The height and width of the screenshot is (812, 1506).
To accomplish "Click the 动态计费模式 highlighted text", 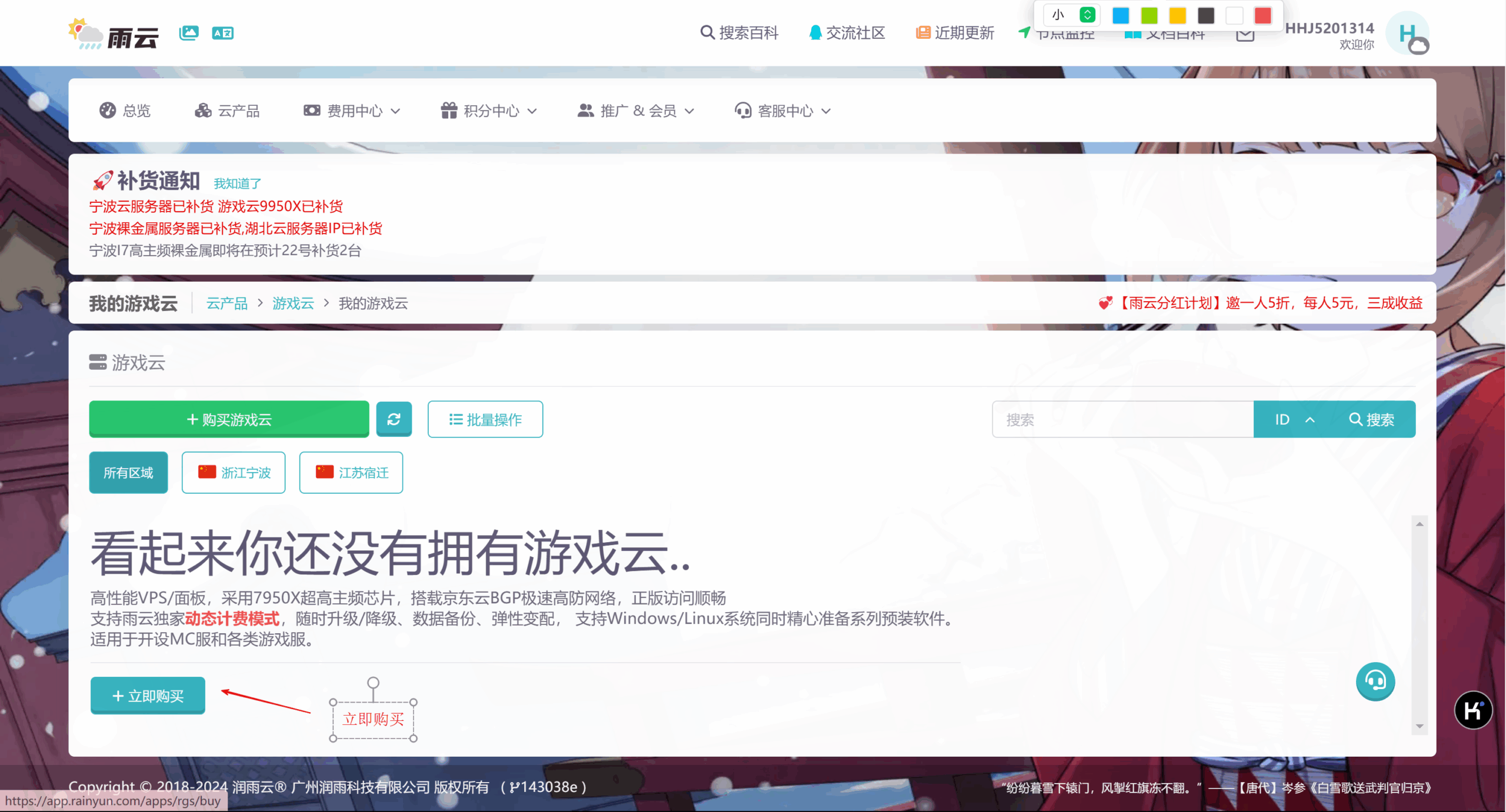I will [232, 619].
